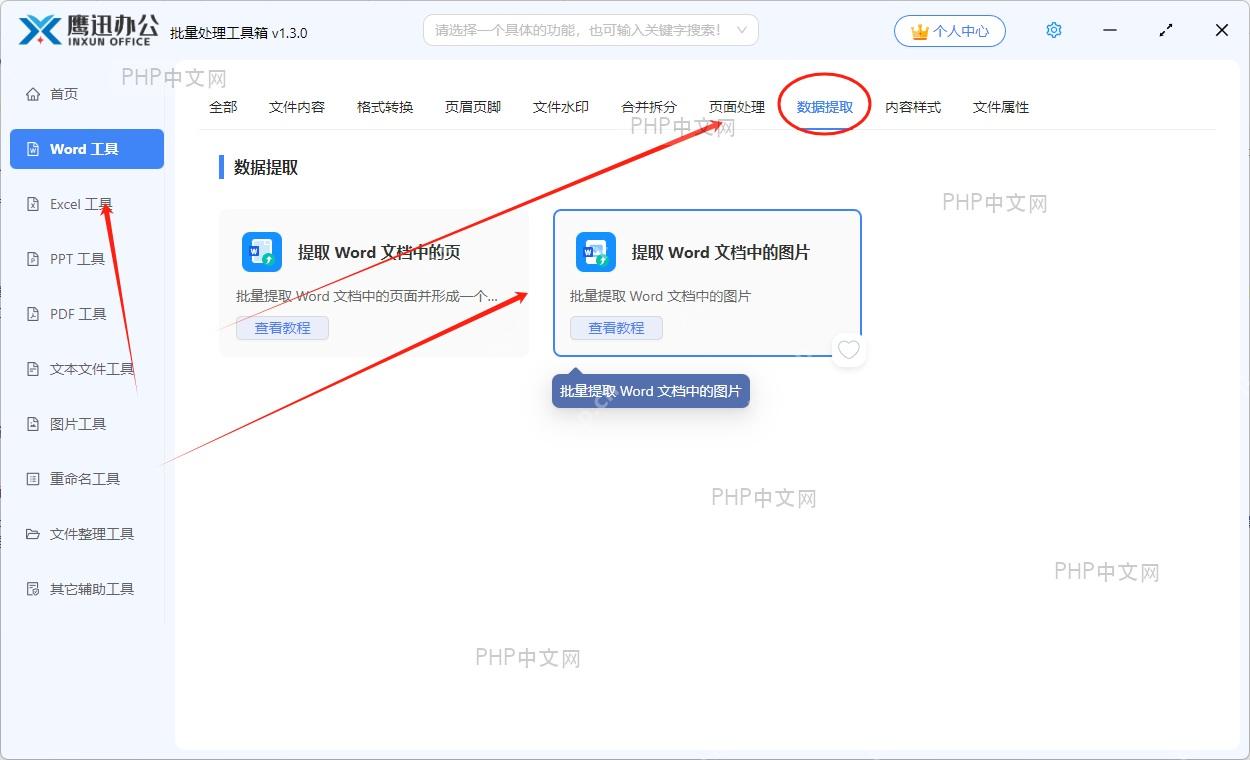Viewport: 1250px width, 760px height.
Task: Open Excel 工具 in the sidebar
Action: 81,204
